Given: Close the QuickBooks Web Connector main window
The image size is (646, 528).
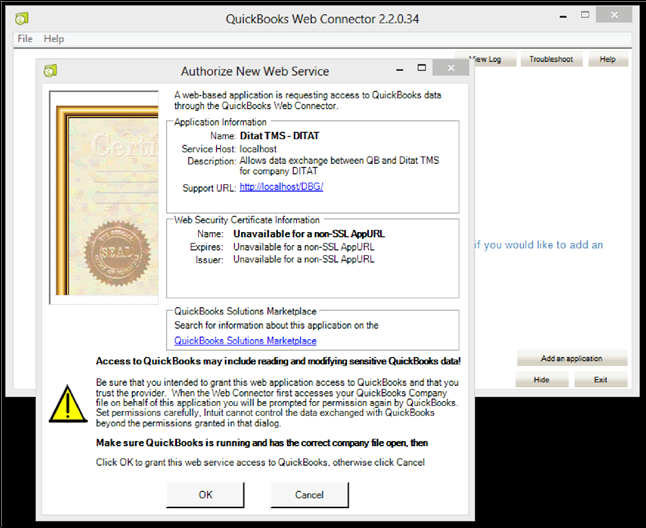Looking at the screenshot, I should coord(612,16).
